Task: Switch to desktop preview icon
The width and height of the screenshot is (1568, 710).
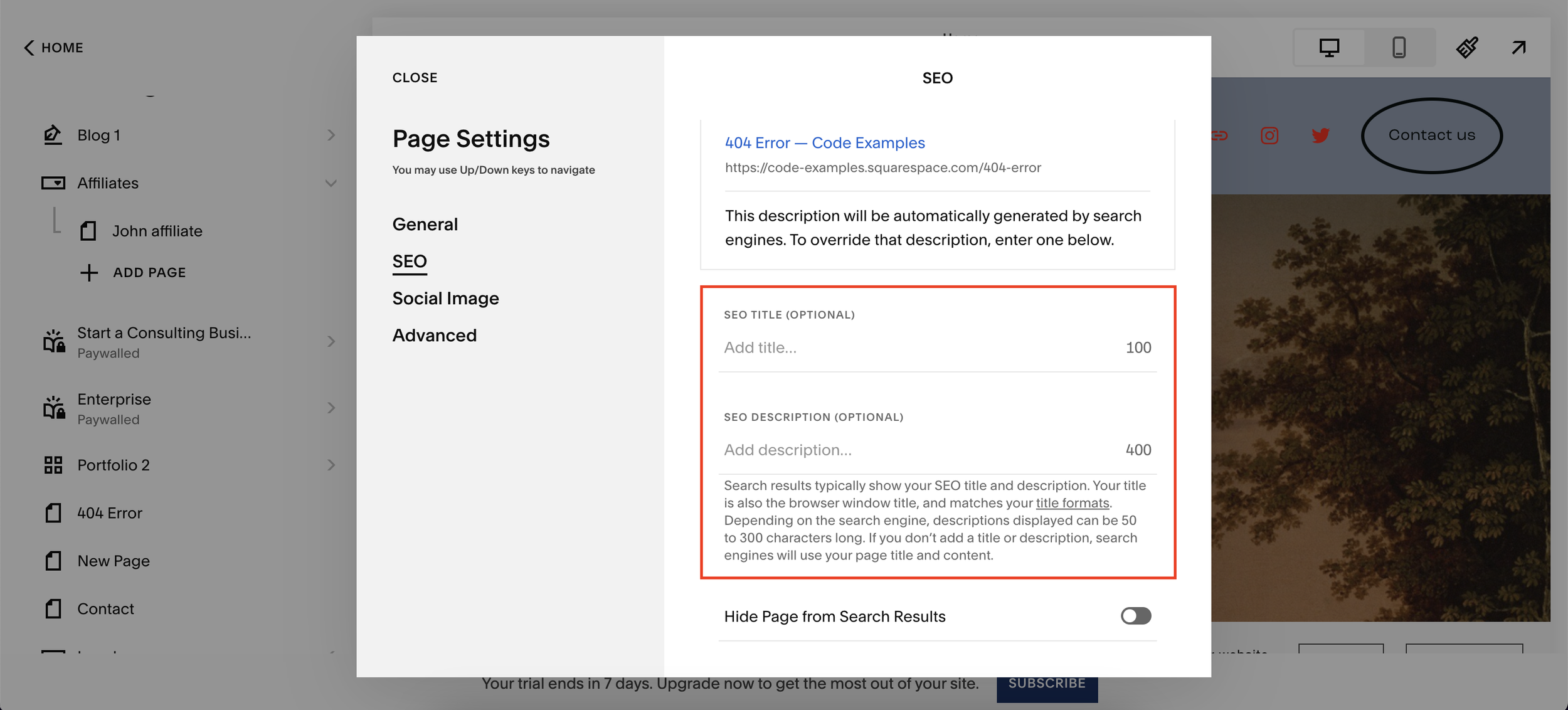Action: [x=1329, y=48]
